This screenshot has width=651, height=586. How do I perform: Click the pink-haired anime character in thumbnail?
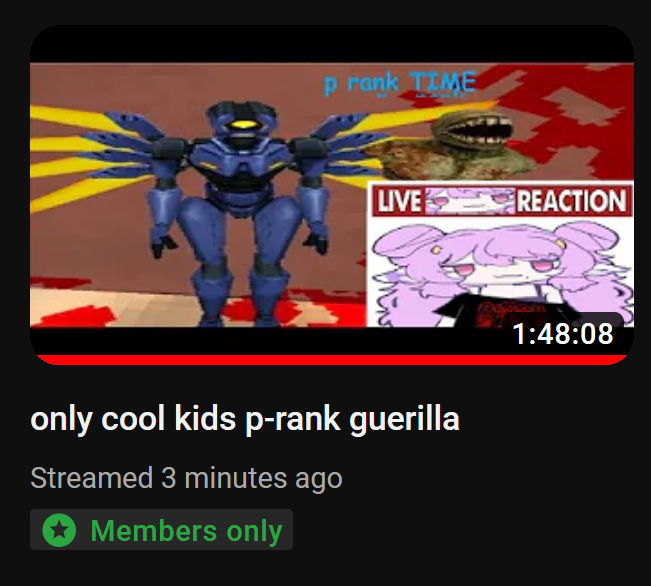(500, 272)
